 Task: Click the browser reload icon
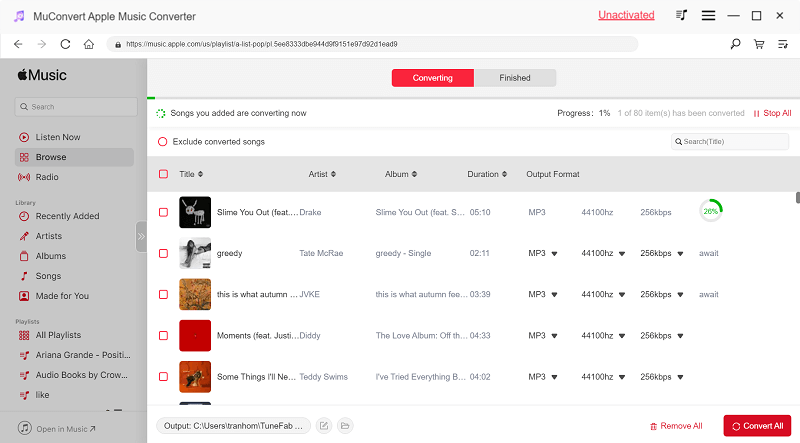[66, 44]
